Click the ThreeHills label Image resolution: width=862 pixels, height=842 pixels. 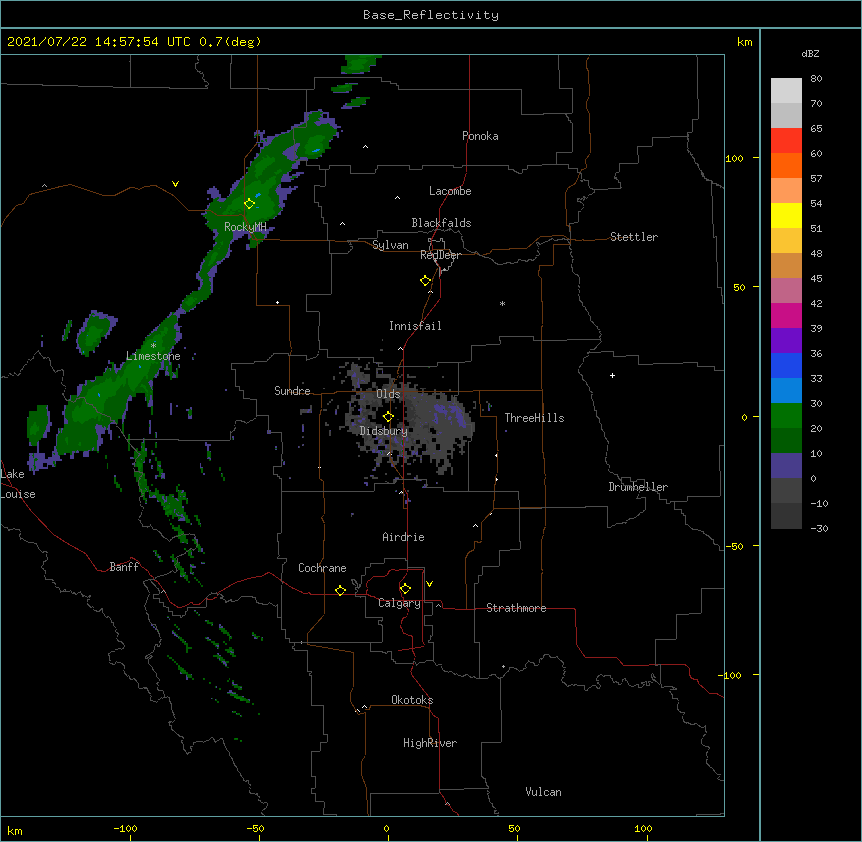click(x=534, y=418)
